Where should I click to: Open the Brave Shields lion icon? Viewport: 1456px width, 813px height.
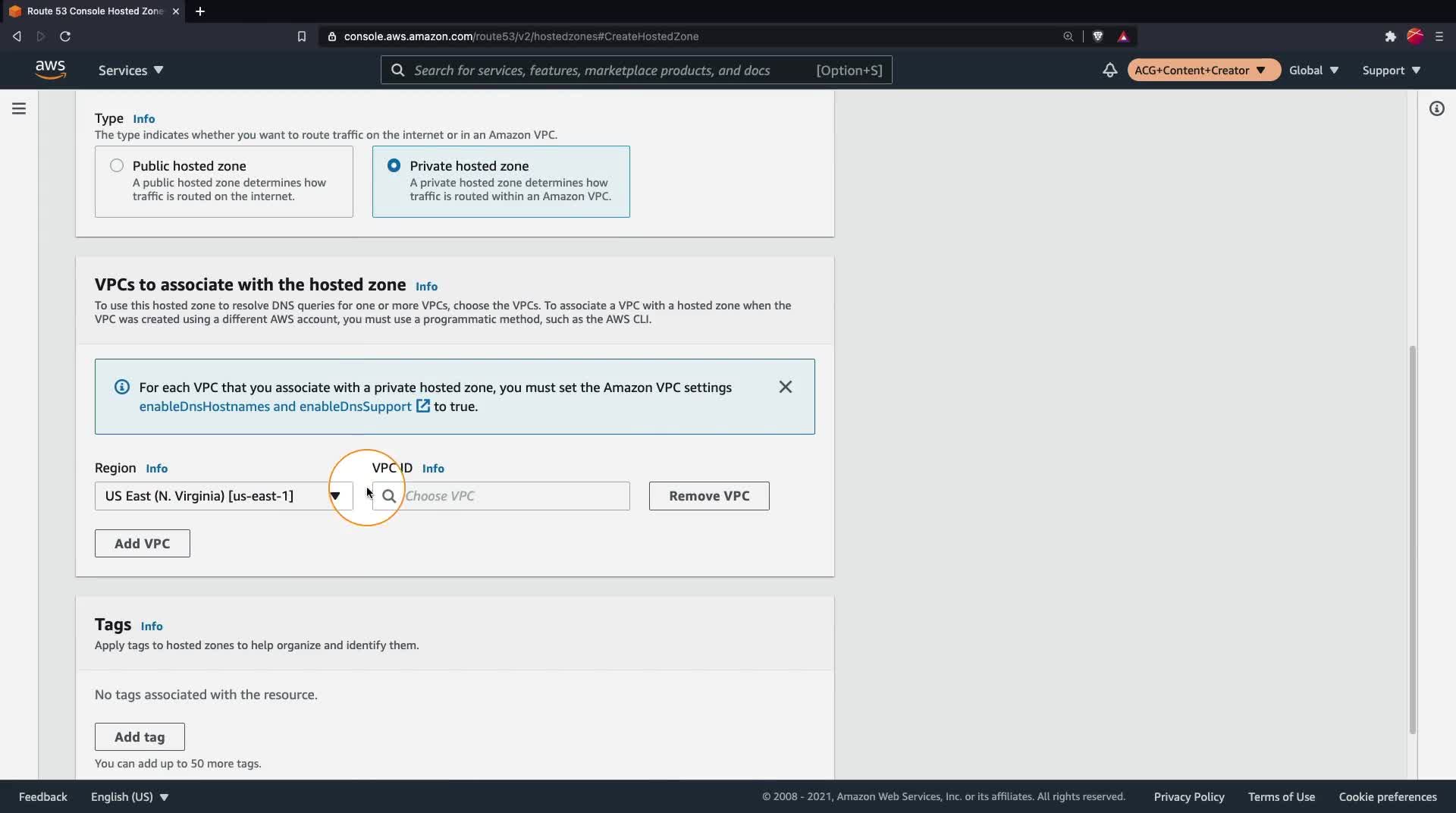(1097, 36)
